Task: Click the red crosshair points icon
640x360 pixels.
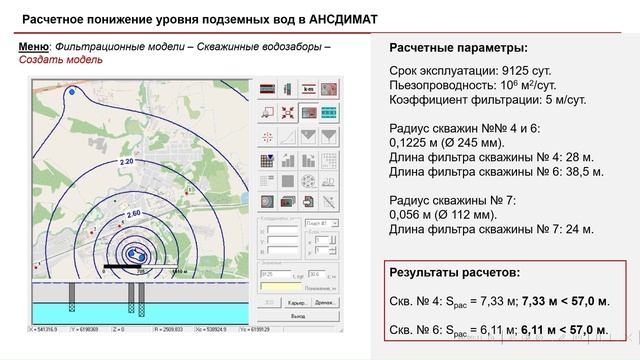Action: pos(267,137)
